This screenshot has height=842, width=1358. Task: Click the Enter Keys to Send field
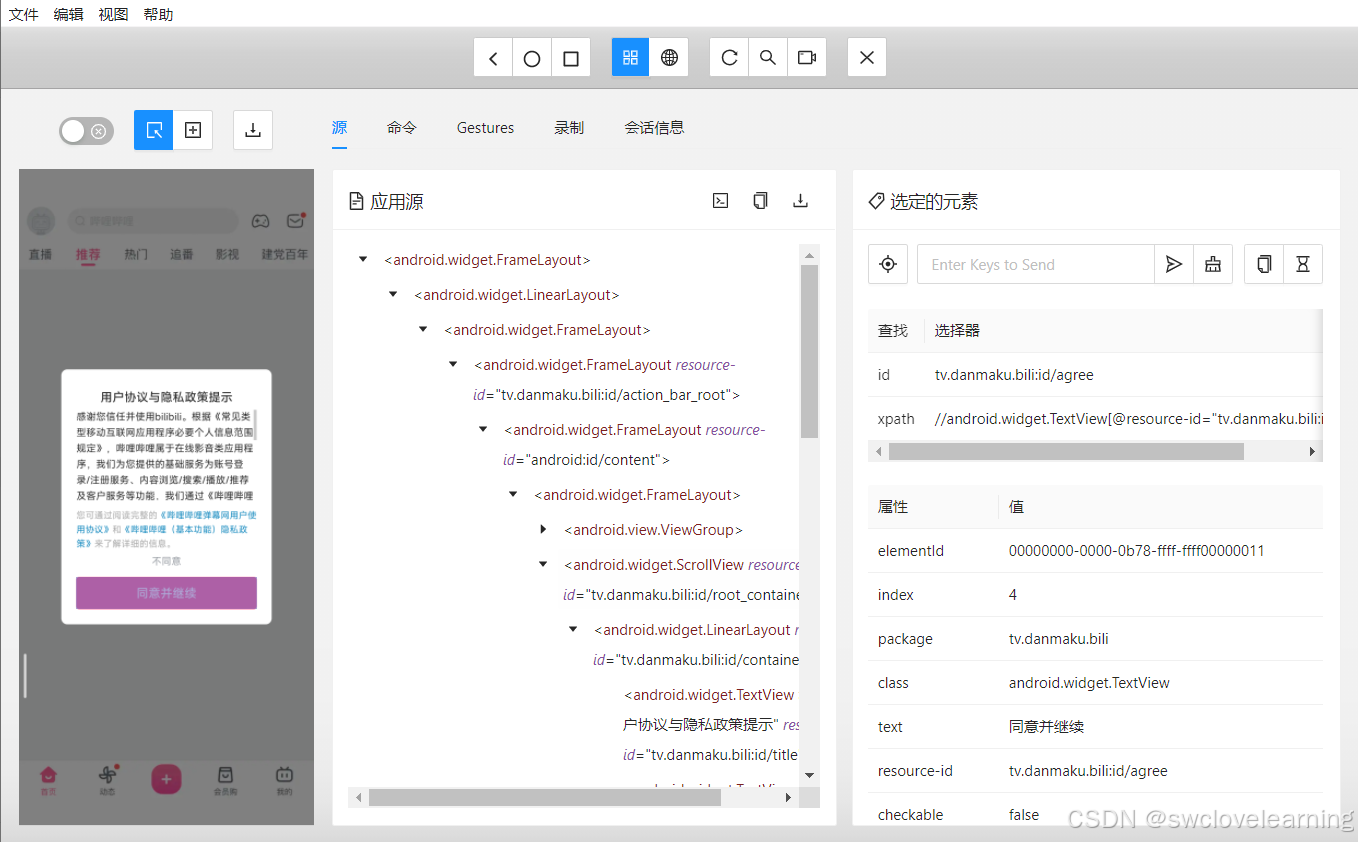(x=1036, y=264)
